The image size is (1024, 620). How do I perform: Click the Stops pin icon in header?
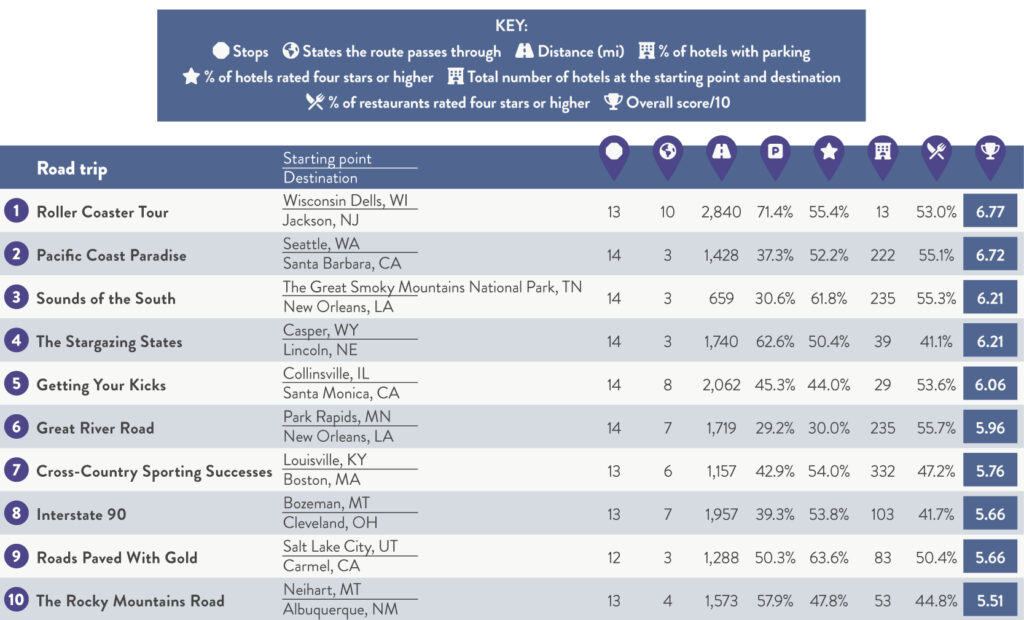point(613,153)
